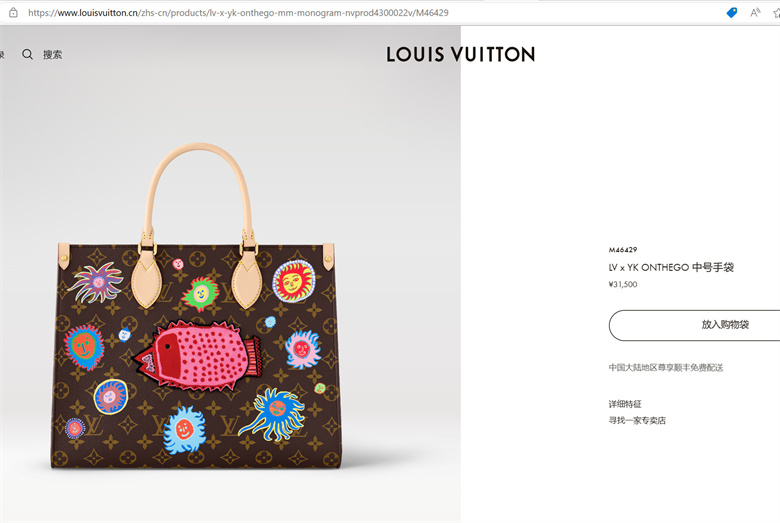Image resolution: width=780 pixels, height=523 pixels.
Task: Activate the Read aloud icon
Action: [x=755, y=13]
